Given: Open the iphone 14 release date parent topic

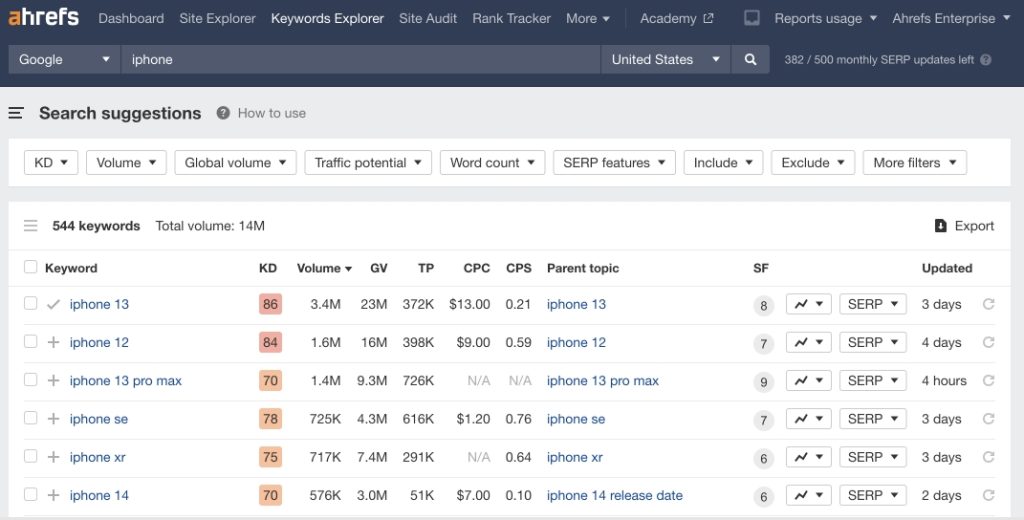Looking at the screenshot, I should [614, 496].
